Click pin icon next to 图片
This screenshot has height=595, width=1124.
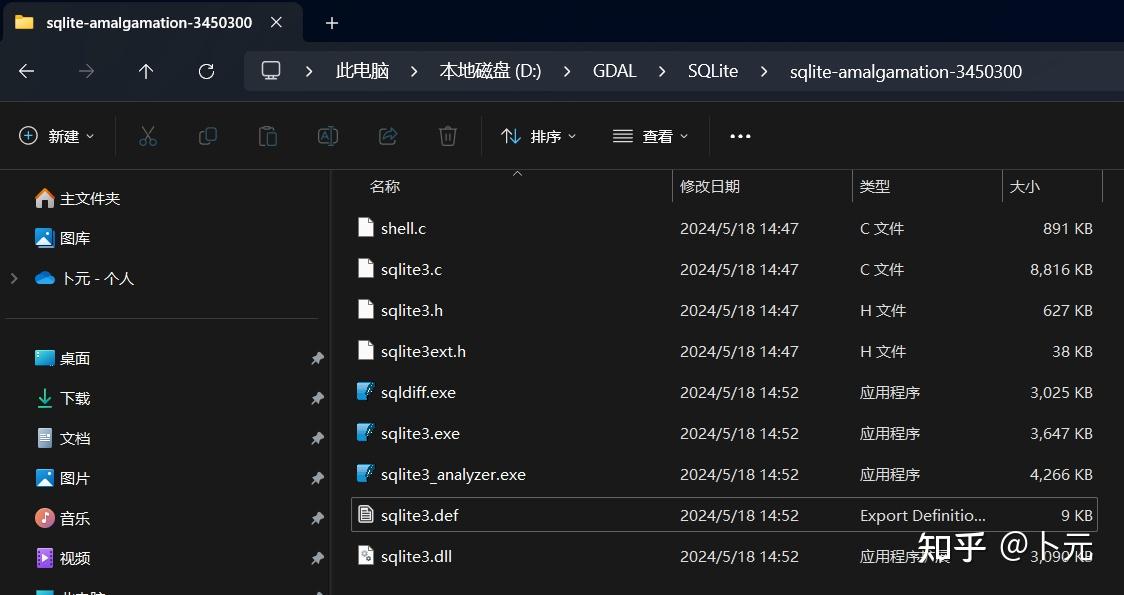317,478
